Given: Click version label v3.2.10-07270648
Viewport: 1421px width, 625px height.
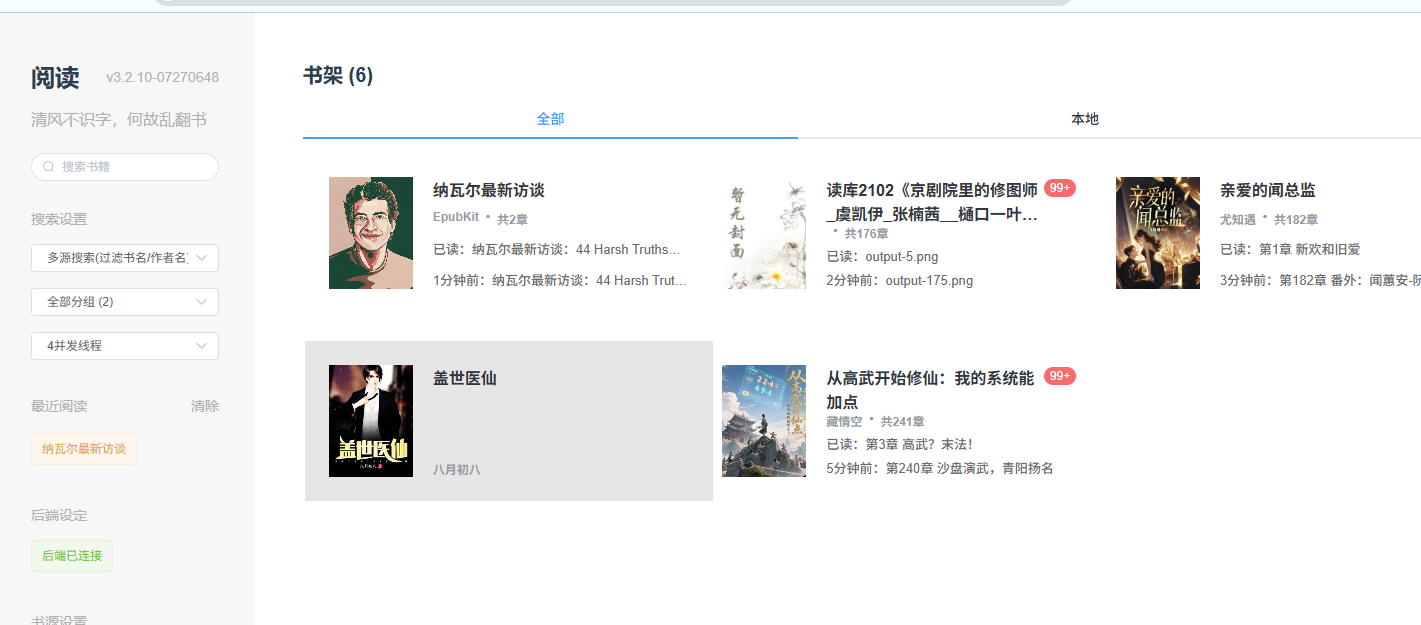Looking at the screenshot, I should (163, 77).
